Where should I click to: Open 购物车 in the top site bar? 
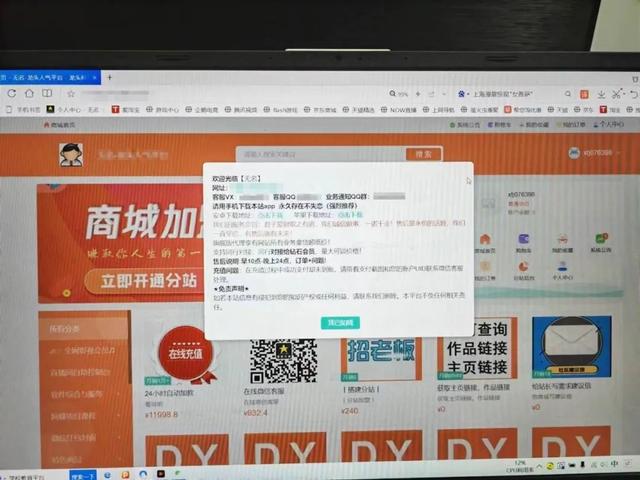pyautogui.click(x=499, y=124)
